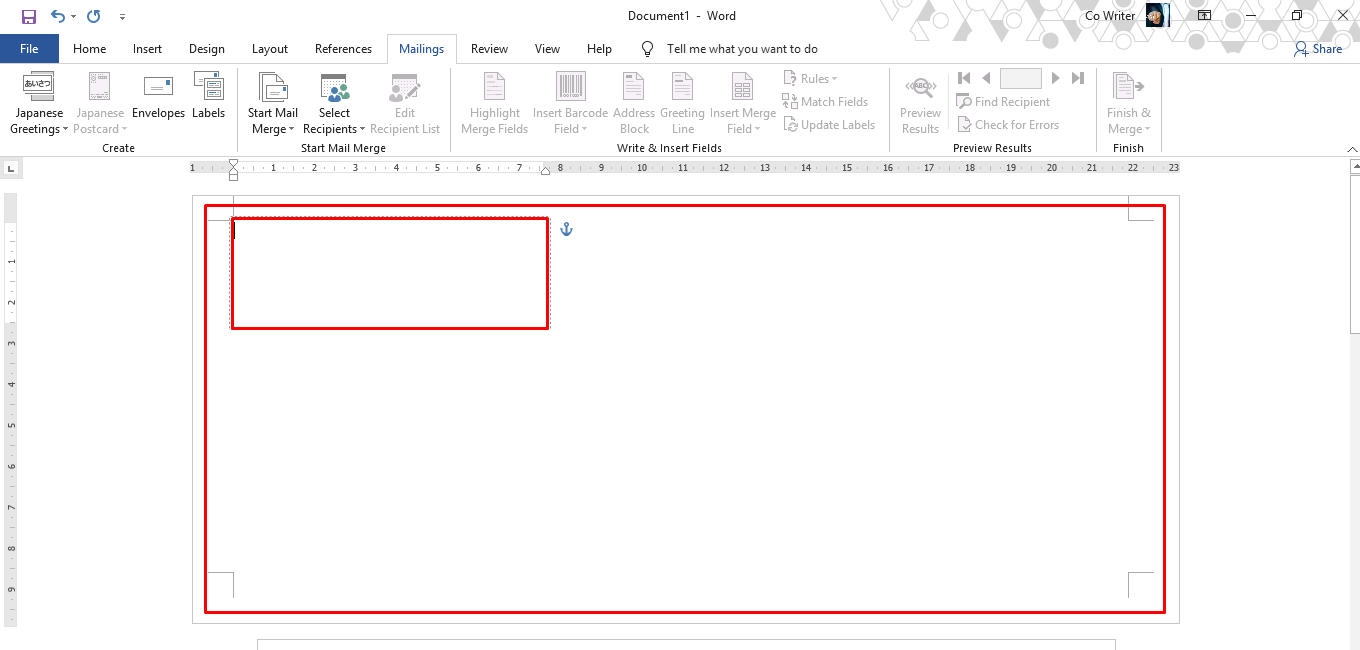Expand the Start Mail Merge dropdown
The image size is (1360, 650).
(272, 102)
